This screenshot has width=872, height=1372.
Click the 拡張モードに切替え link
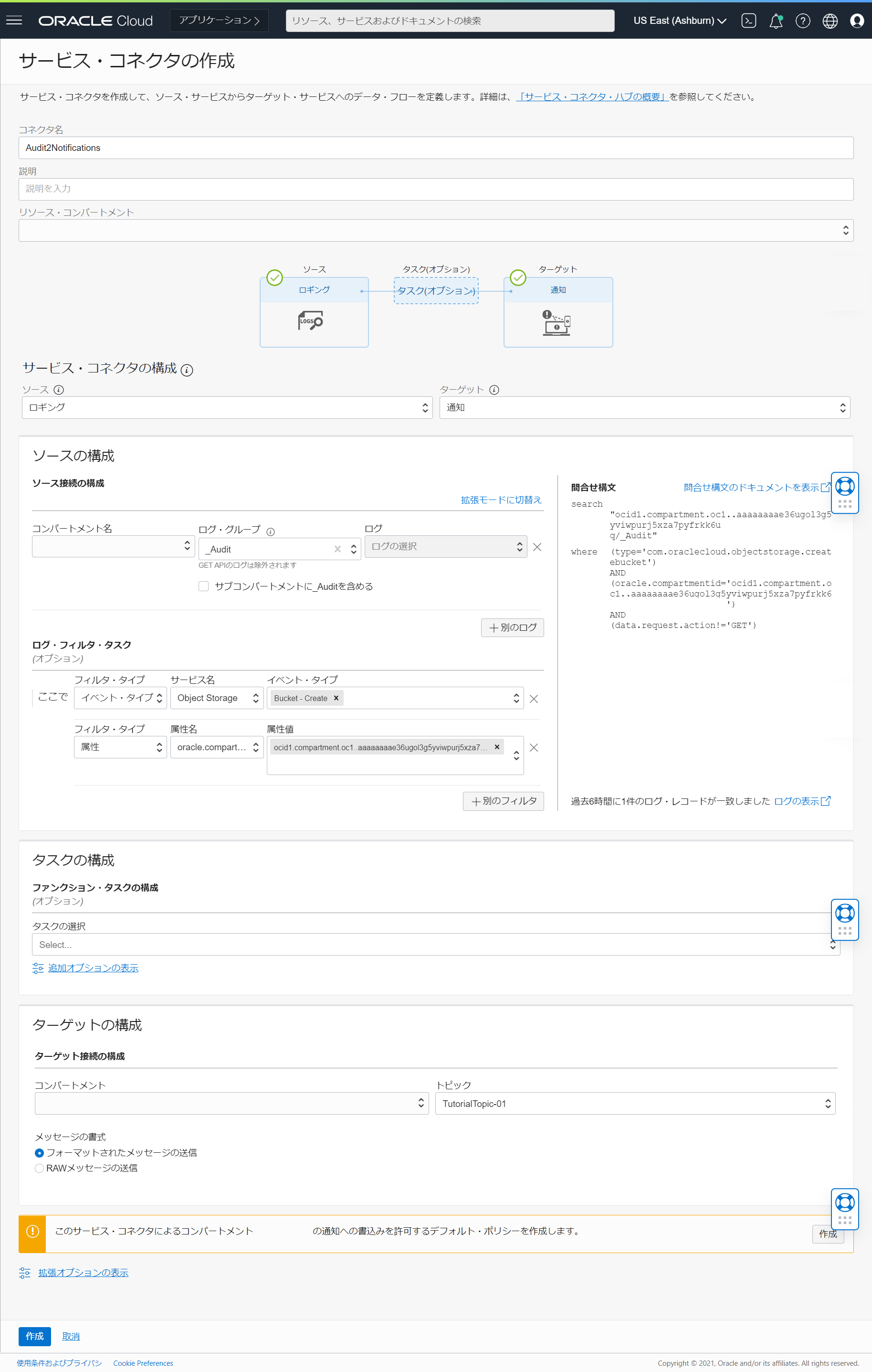tap(501, 500)
